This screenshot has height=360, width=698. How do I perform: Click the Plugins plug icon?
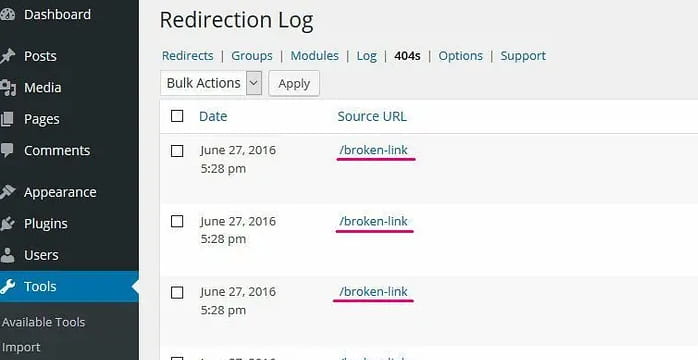[x=7, y=223]
